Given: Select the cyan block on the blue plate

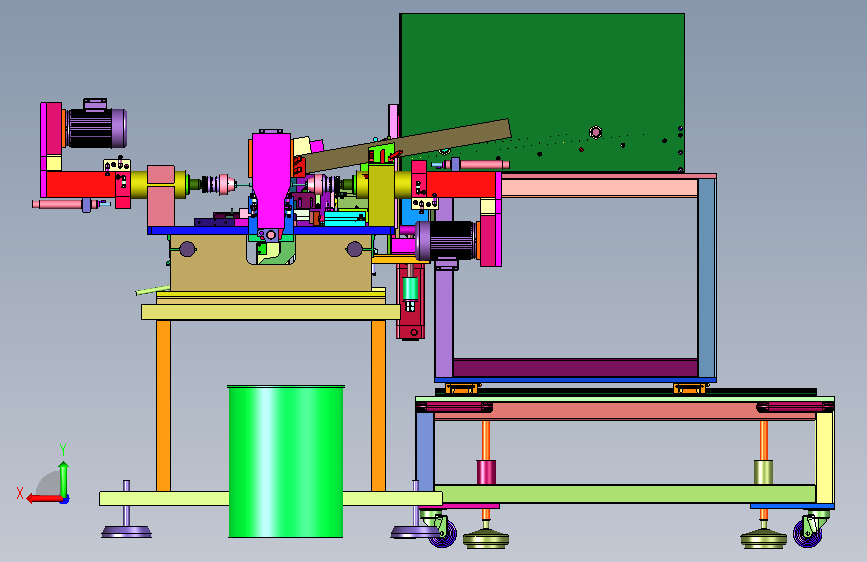Looking at the screenshot, I should 345,218.
